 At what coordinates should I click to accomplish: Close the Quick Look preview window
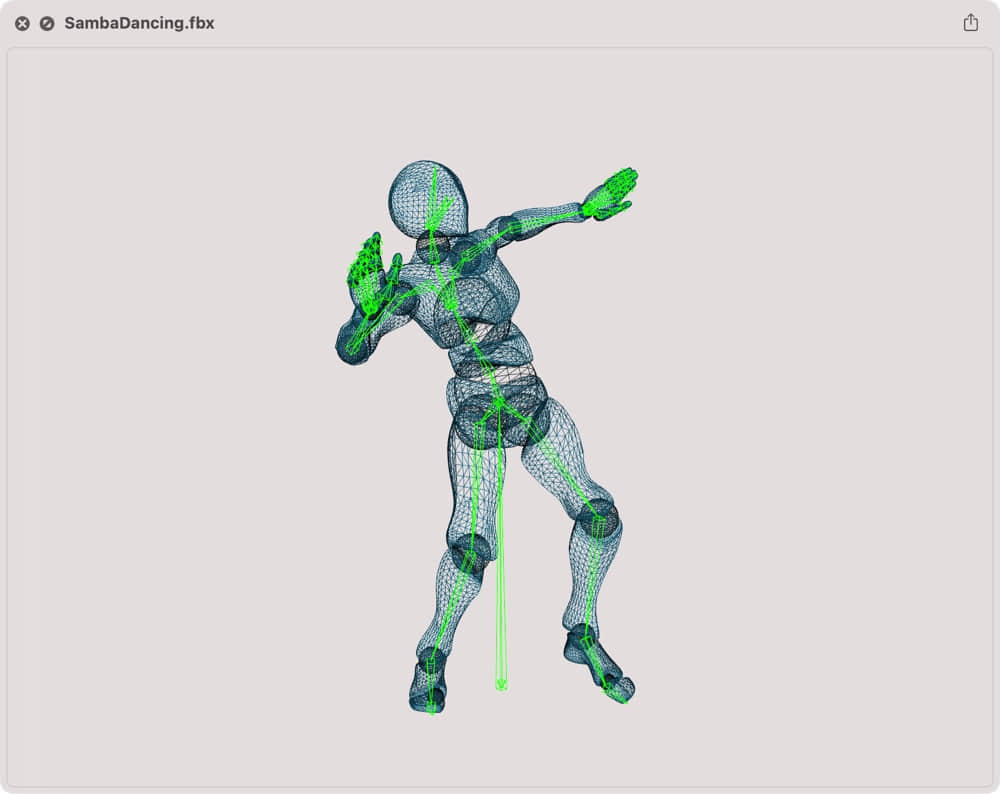point(22,23)
